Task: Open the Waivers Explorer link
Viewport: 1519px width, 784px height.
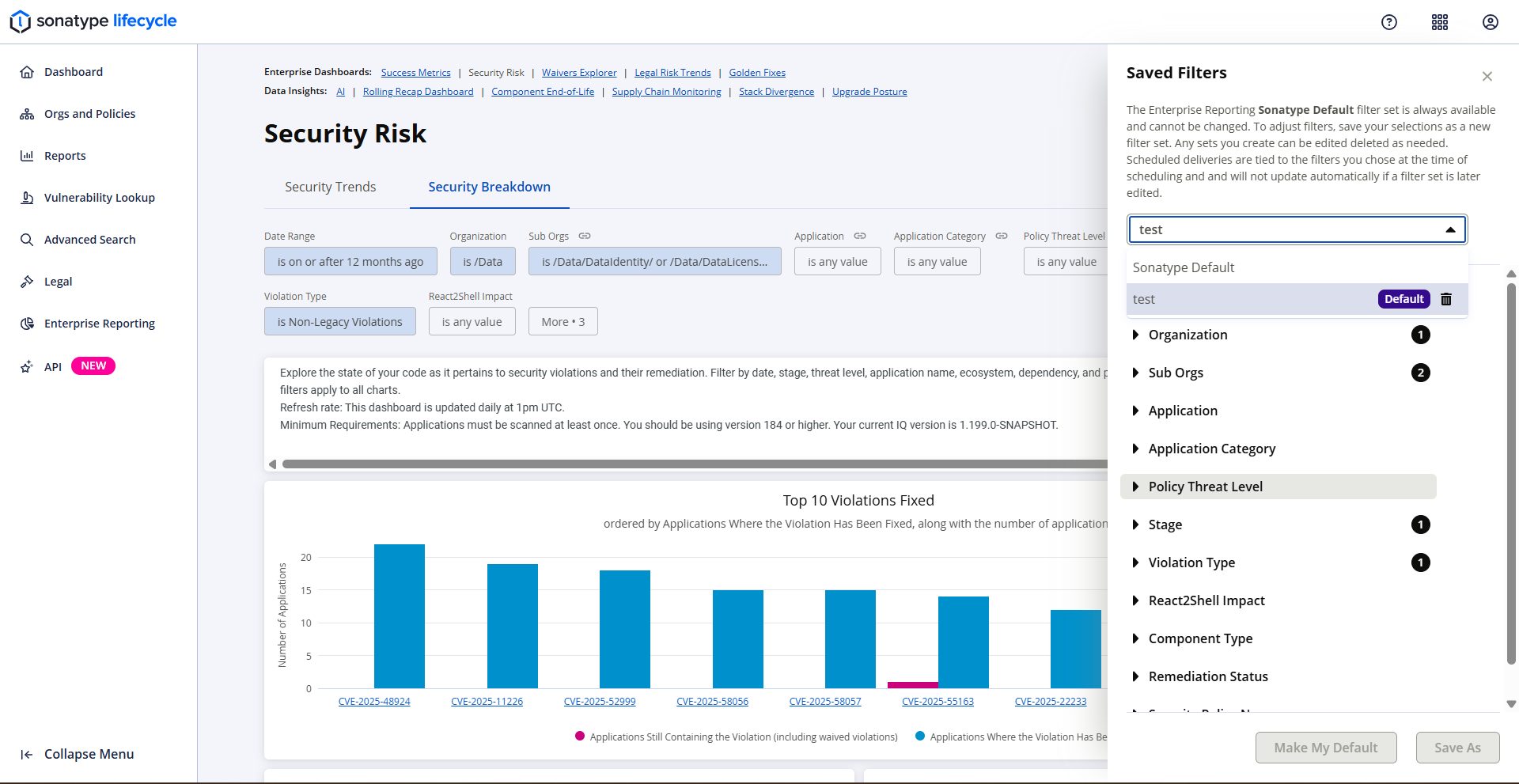Action: click(579, 73)
